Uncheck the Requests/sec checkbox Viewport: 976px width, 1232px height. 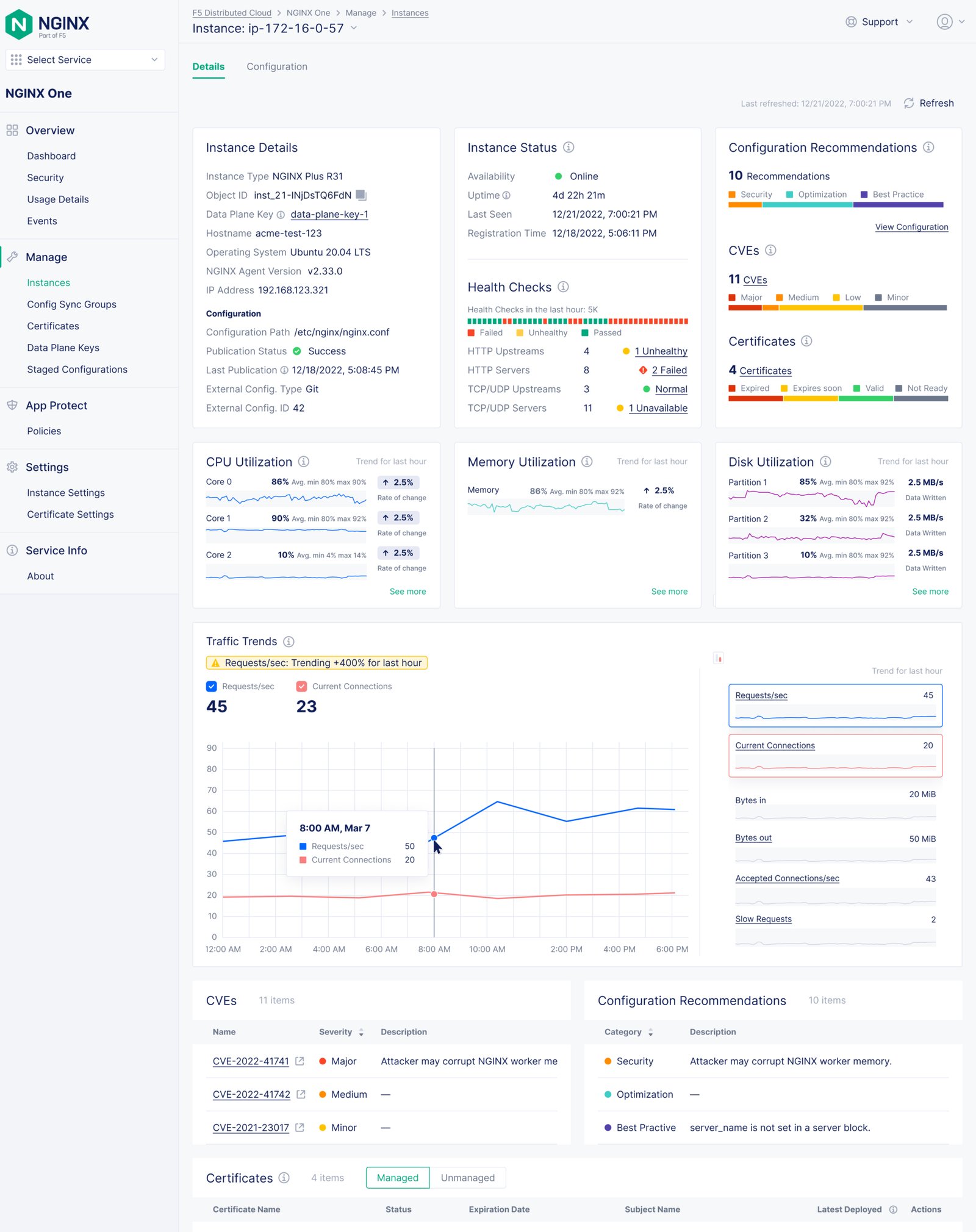pyautogui.click(x=212, y=686)
